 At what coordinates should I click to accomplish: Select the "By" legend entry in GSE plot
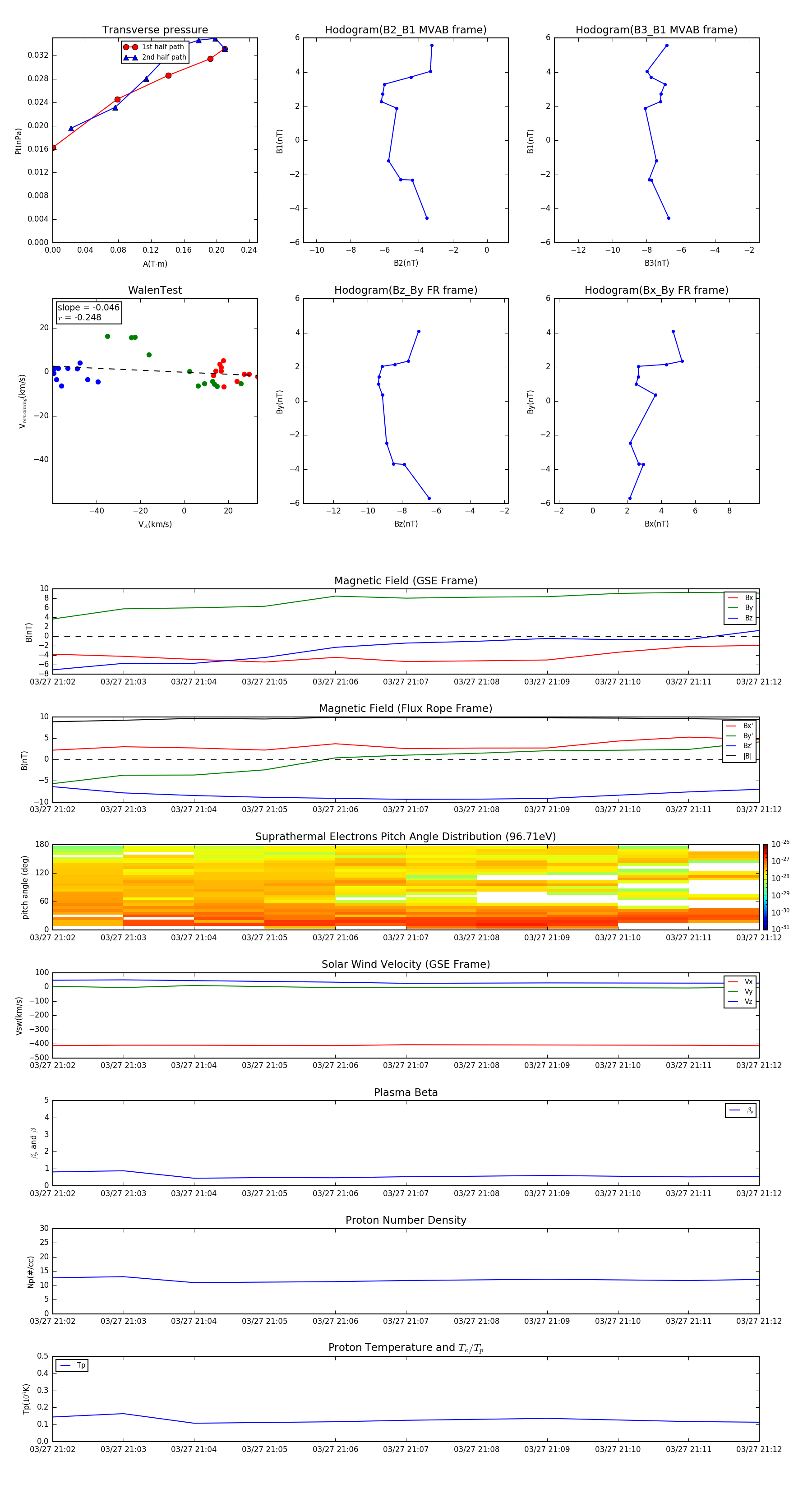[x=740, y=607]
